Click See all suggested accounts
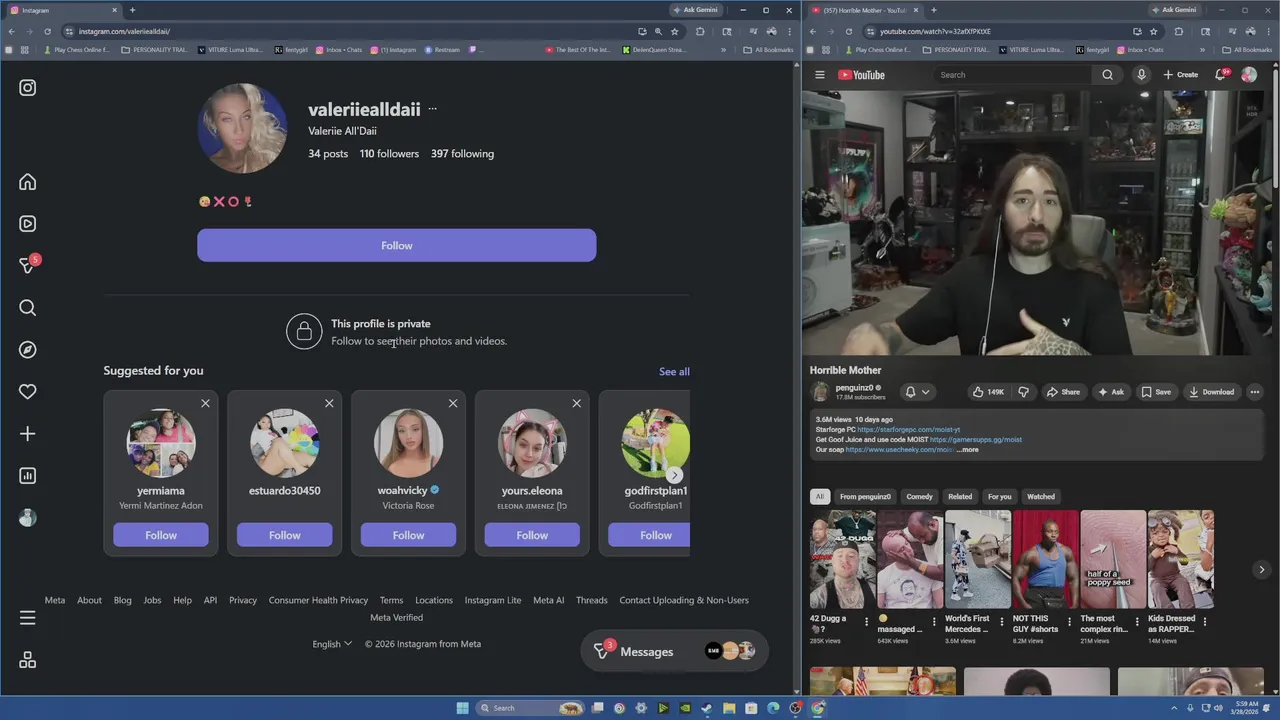Screen dimensions: 1280x720 click(x=674, y=371)
